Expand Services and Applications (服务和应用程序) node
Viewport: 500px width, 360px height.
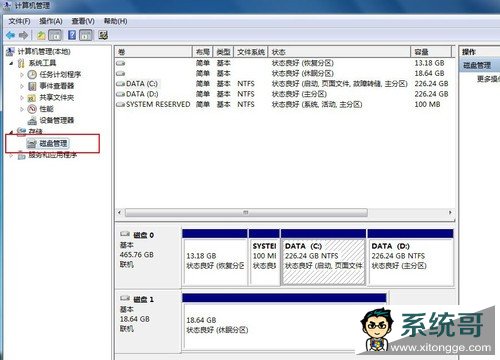pyautogui.click(x=12, y=155)
